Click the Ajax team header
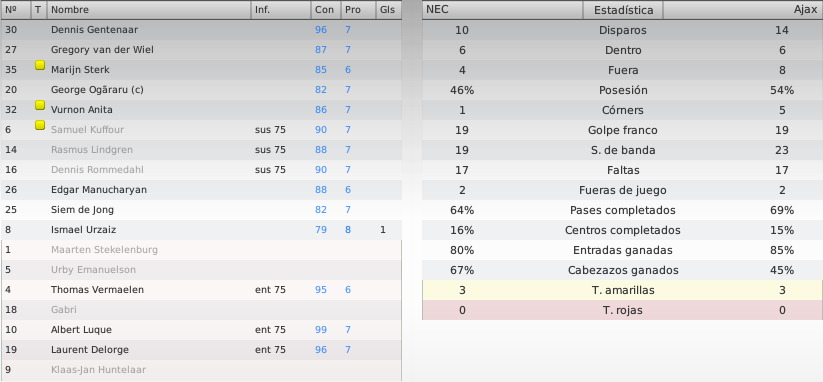 click(x=743, y=10)
